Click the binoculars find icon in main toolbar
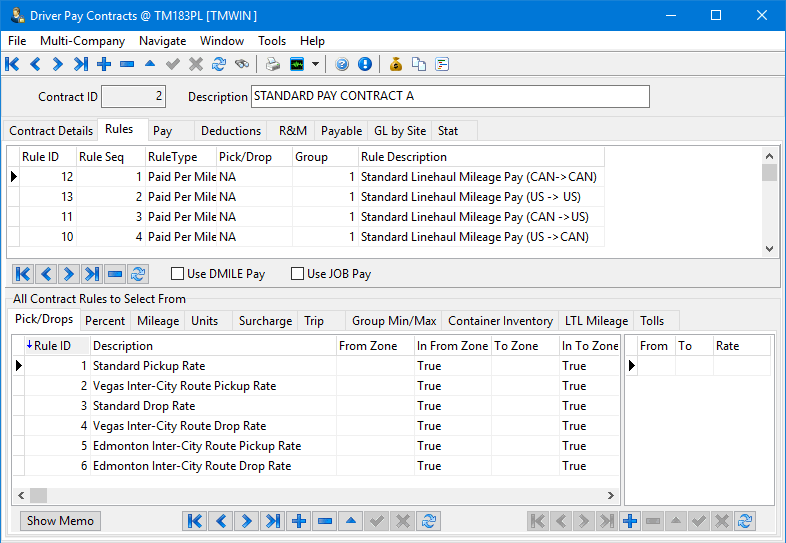This screenshot has height=543, width=786. tap(242, 64)
